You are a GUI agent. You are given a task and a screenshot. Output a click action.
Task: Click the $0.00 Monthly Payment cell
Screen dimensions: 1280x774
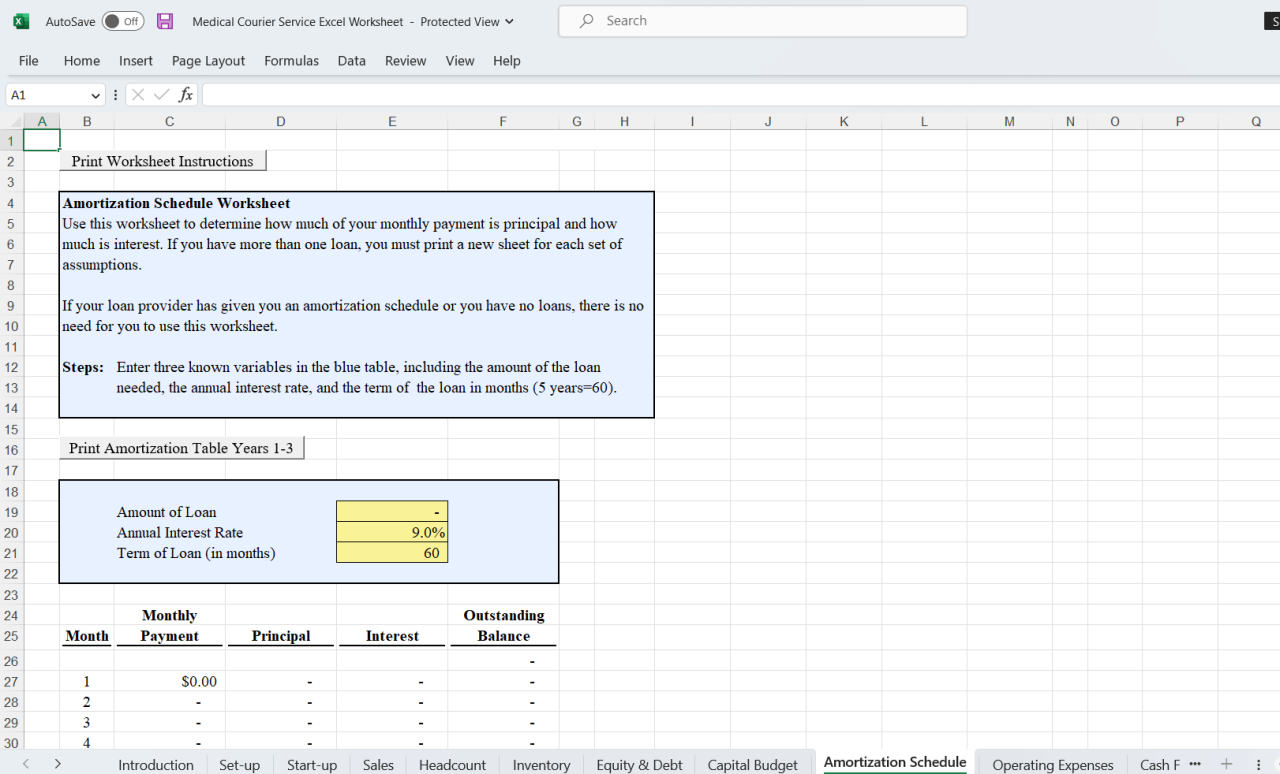[x=169, y=682]
